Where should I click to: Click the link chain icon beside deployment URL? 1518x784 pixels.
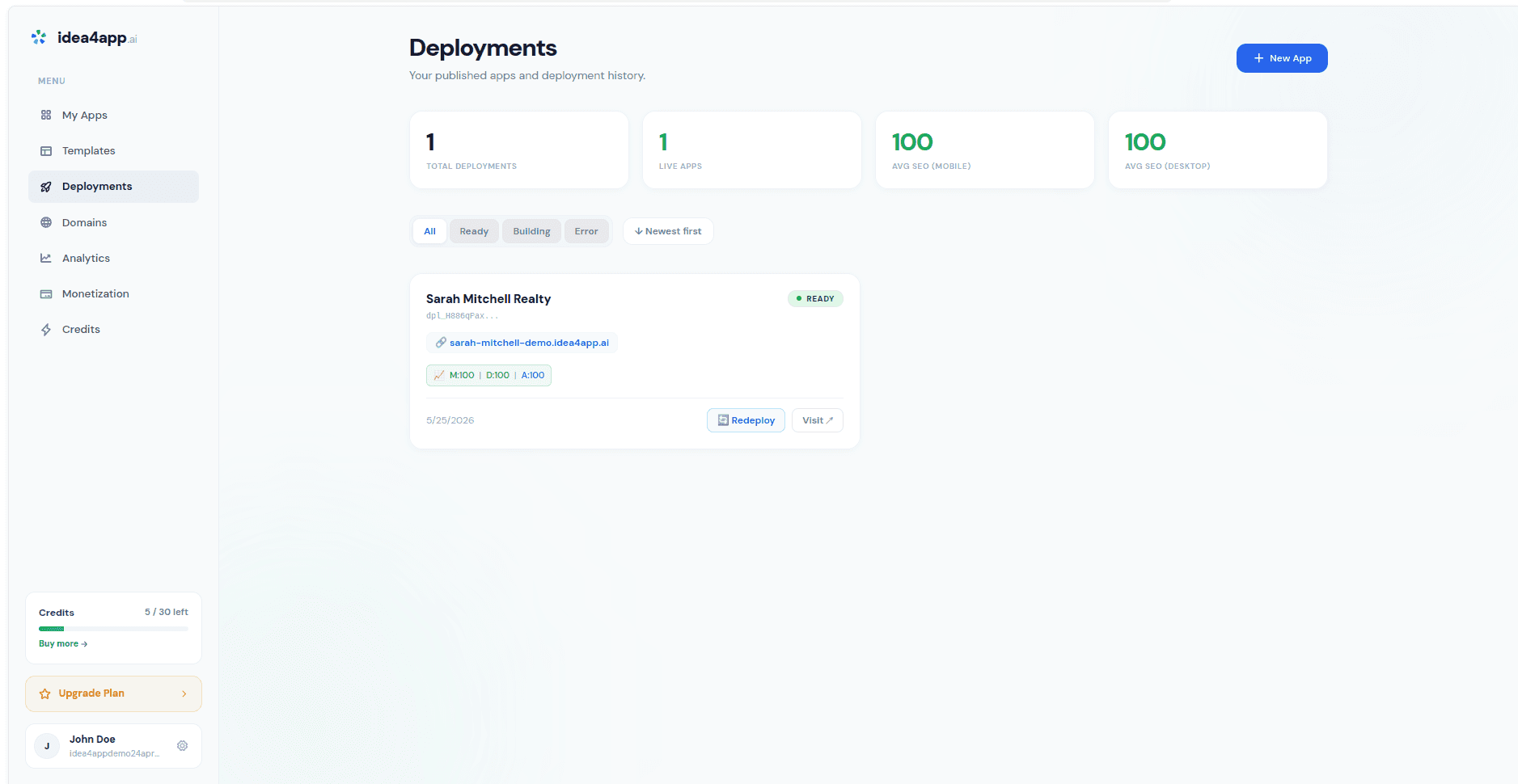(x=441, y=343)
